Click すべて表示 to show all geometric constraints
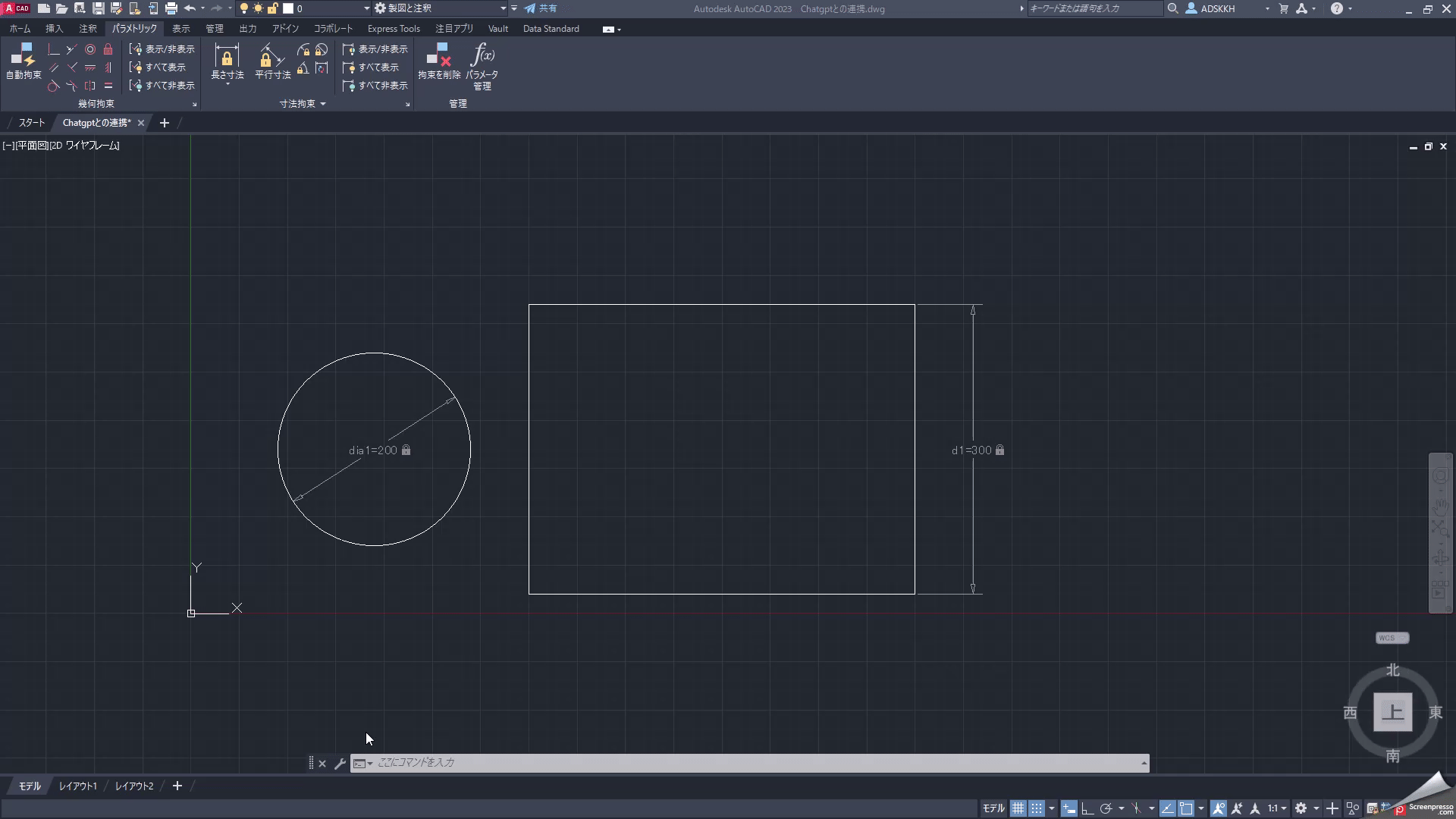The image size is (1456, 819). (161, 67)
